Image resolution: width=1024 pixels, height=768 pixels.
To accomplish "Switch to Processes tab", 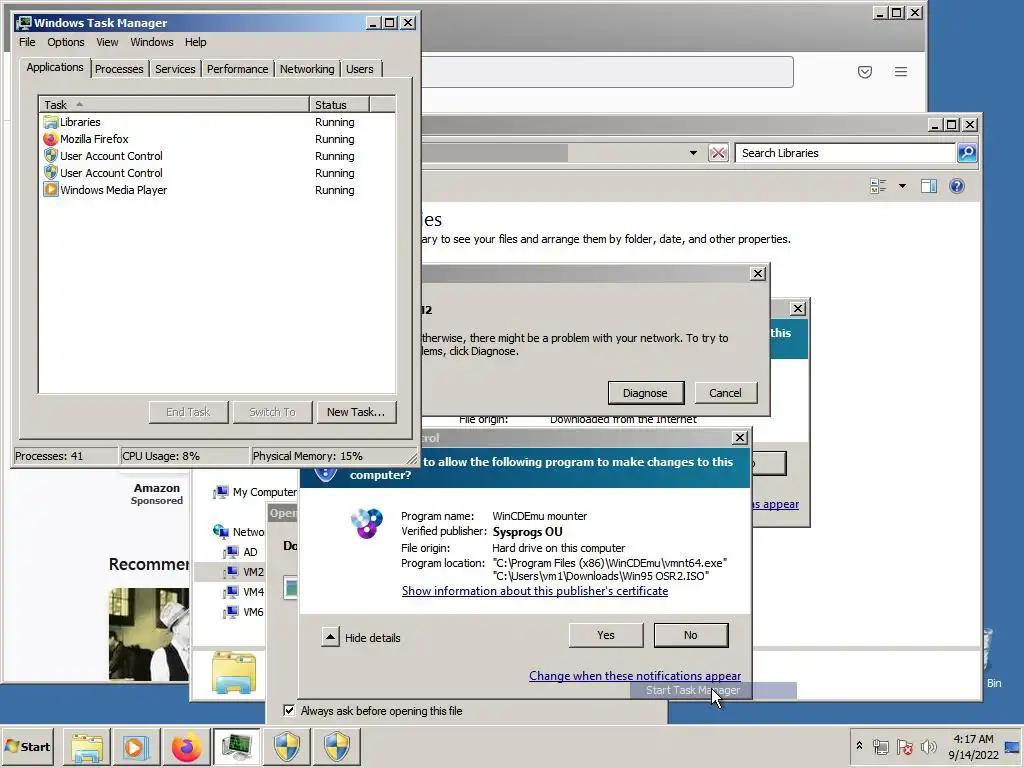I will click(119, 69).
